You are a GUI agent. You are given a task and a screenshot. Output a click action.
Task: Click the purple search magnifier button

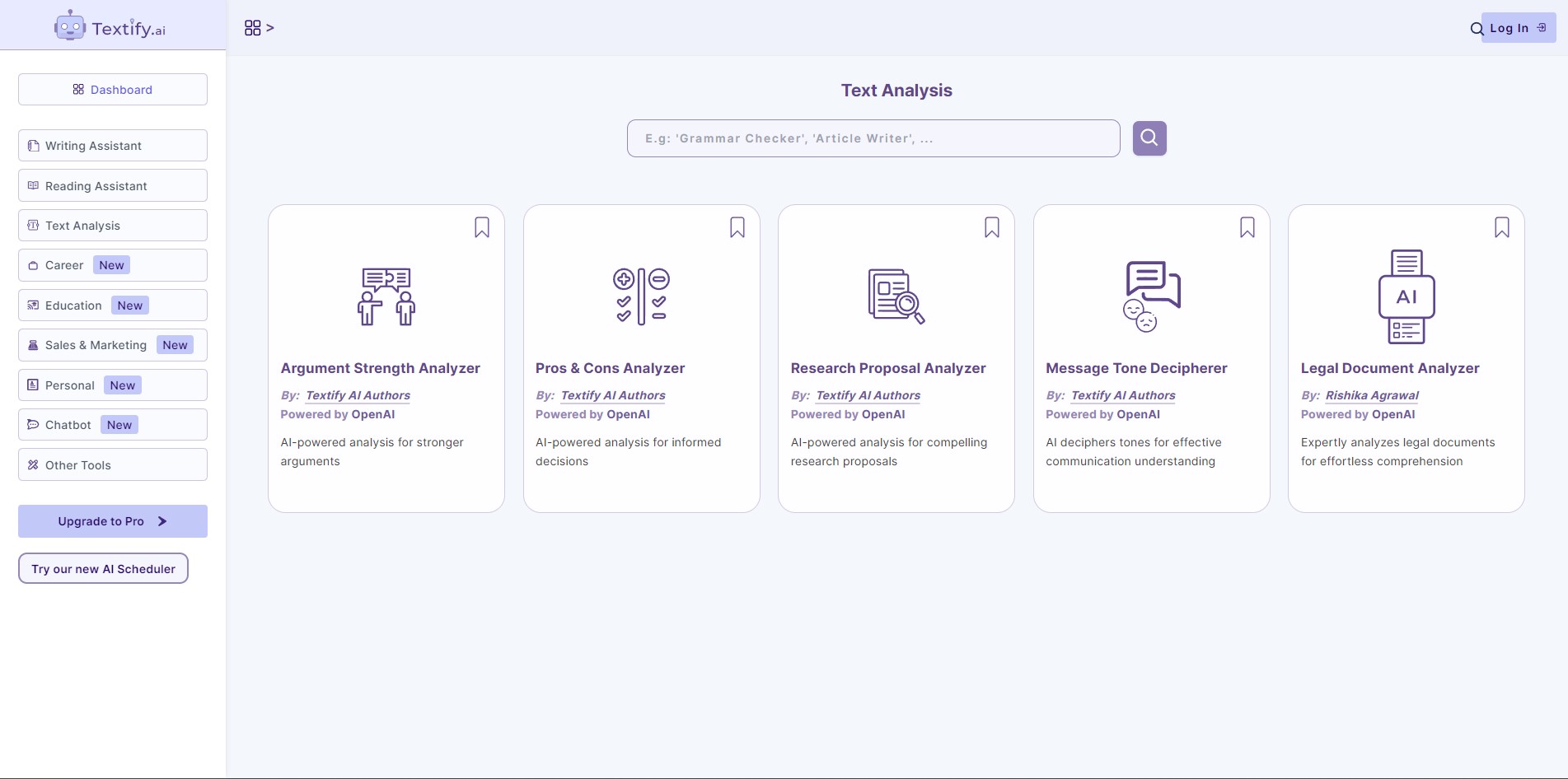pyautogui.click(x=1149, y=138)
